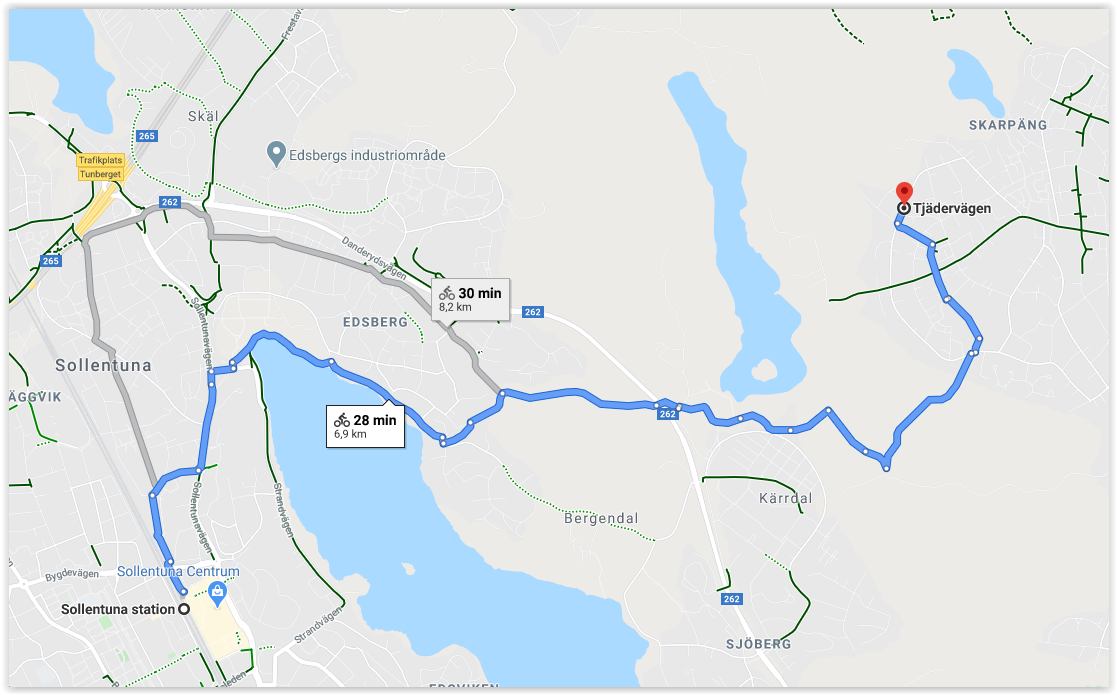Click the 262 road shield near Sjöberg

[732, 599]
